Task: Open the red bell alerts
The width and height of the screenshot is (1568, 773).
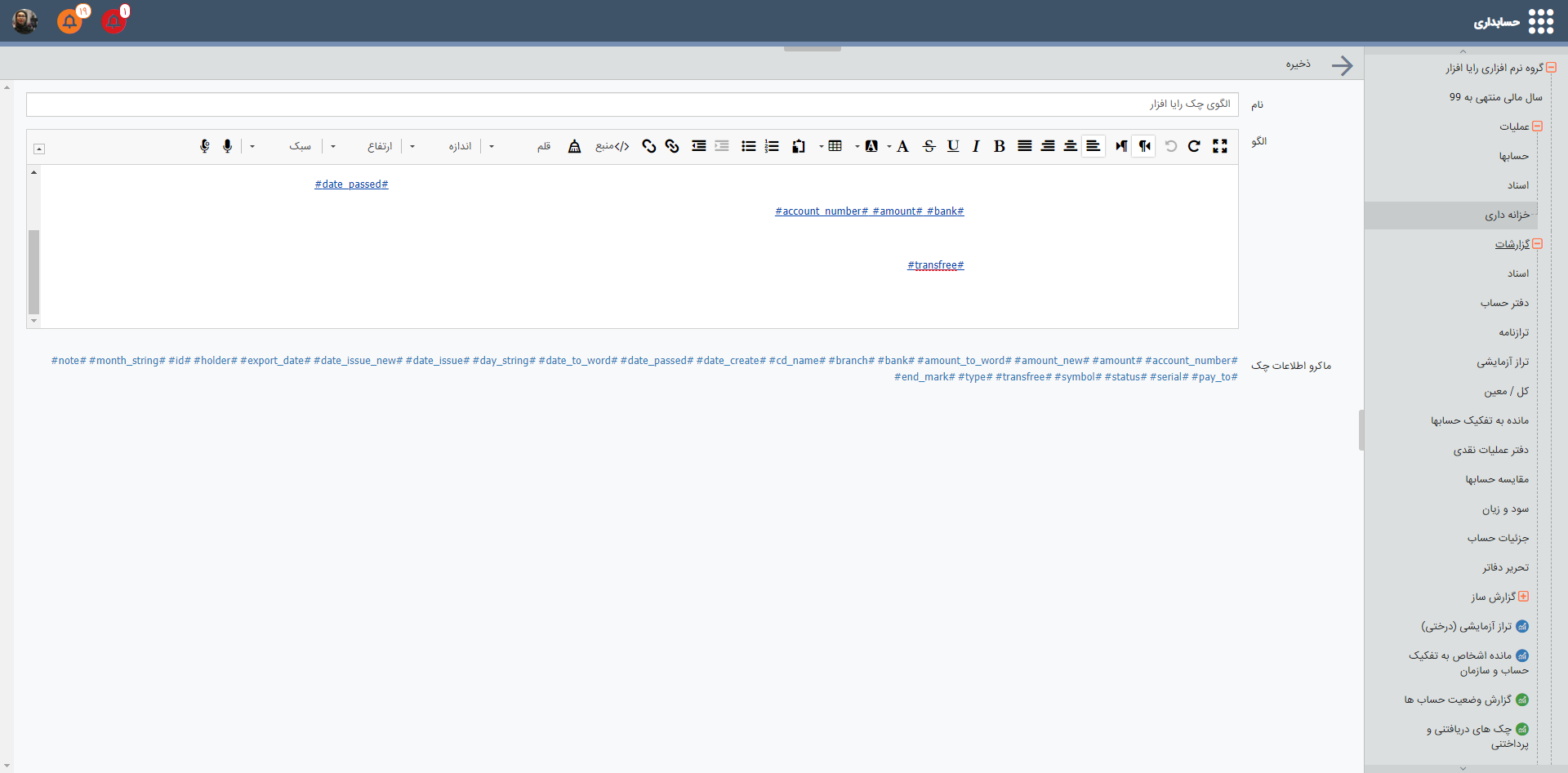Action: pyautogui.click(x=114, y=20)
